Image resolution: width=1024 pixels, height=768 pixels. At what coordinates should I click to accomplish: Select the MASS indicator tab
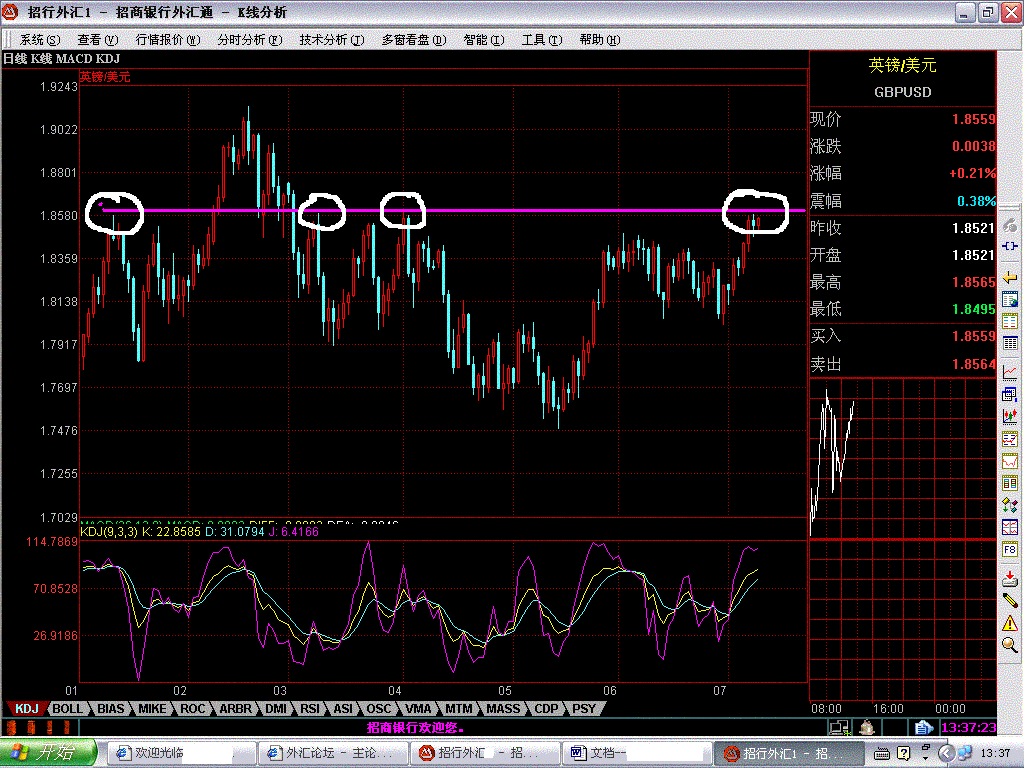click(x=503, y=708)
